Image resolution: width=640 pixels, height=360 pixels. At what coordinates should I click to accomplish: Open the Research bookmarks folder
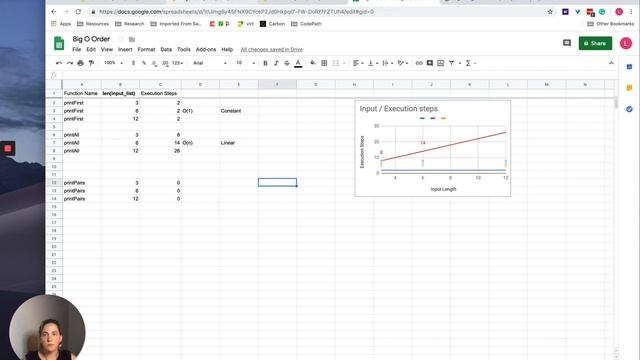pyautogui.click(x=129, y=24)
